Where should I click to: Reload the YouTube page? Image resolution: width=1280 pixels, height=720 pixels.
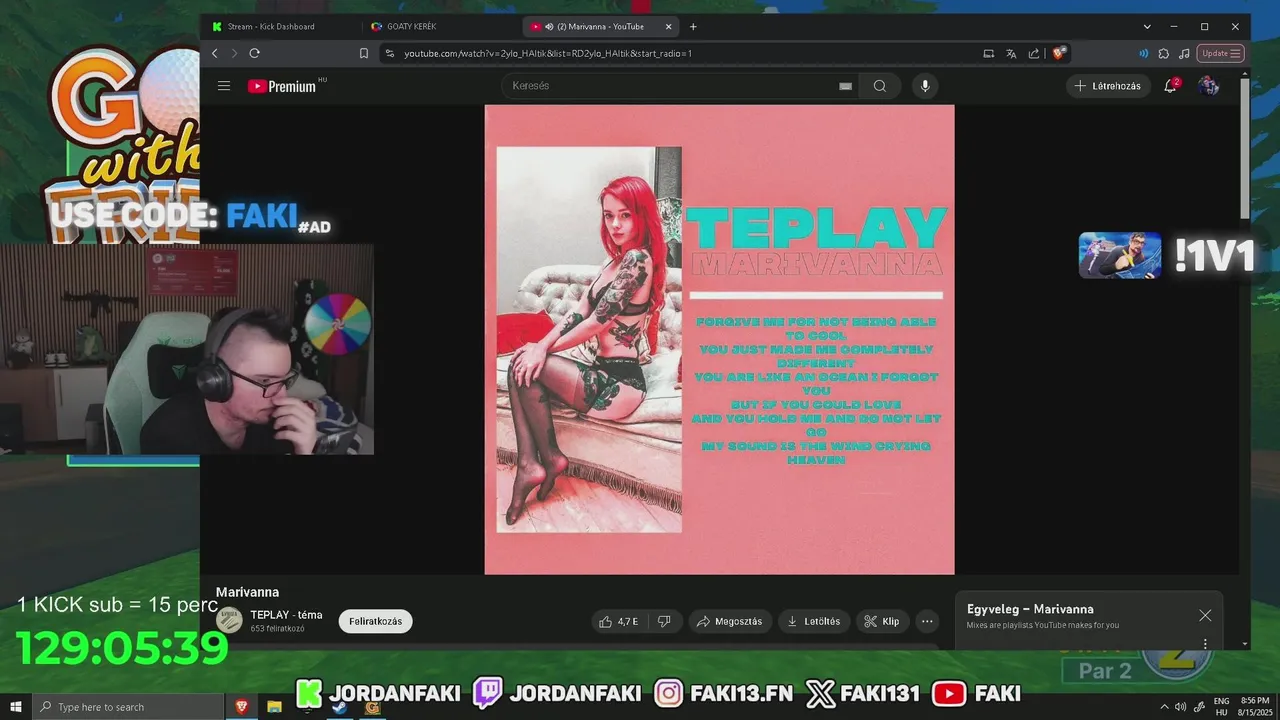(x=254, y=53)
